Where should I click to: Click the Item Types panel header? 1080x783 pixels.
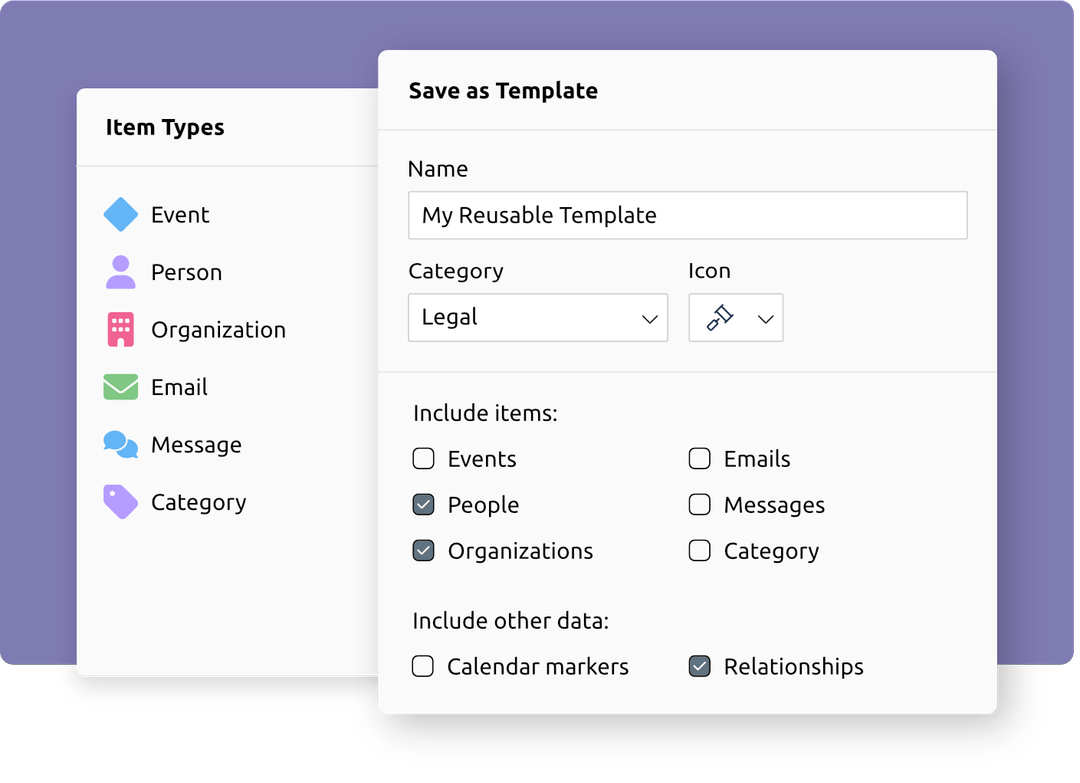[165, 127]
